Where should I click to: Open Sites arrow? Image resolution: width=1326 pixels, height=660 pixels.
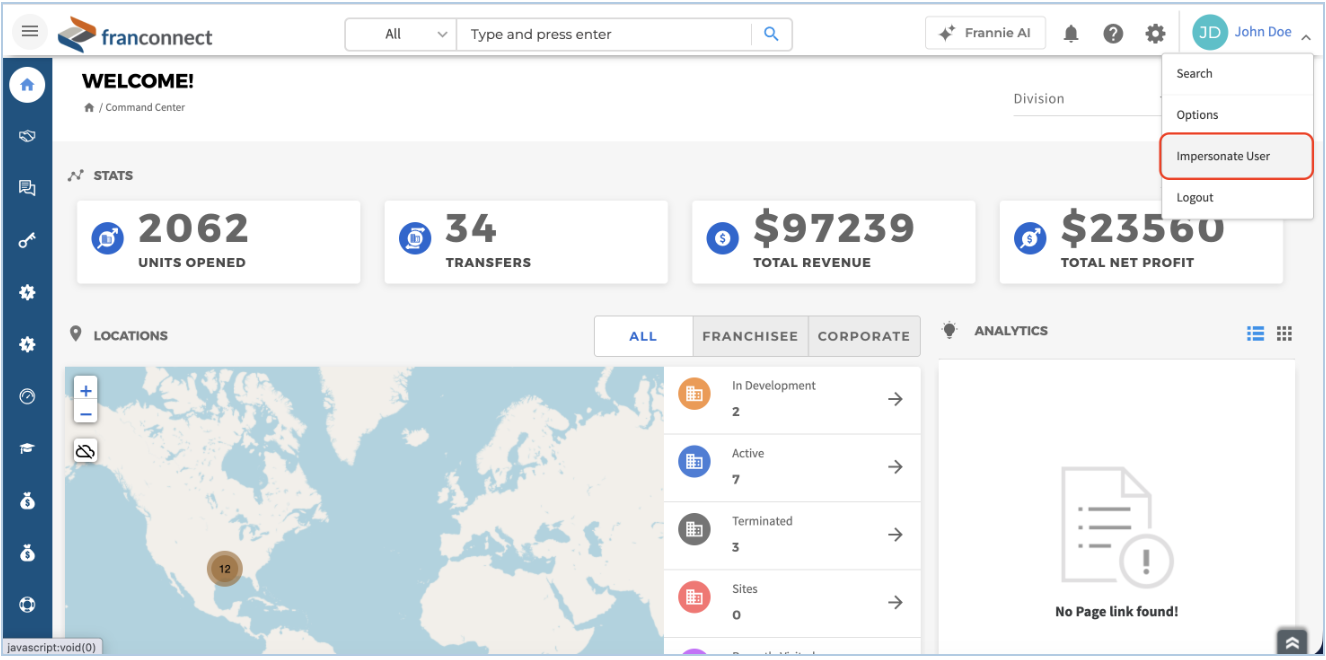coord(895,602)
